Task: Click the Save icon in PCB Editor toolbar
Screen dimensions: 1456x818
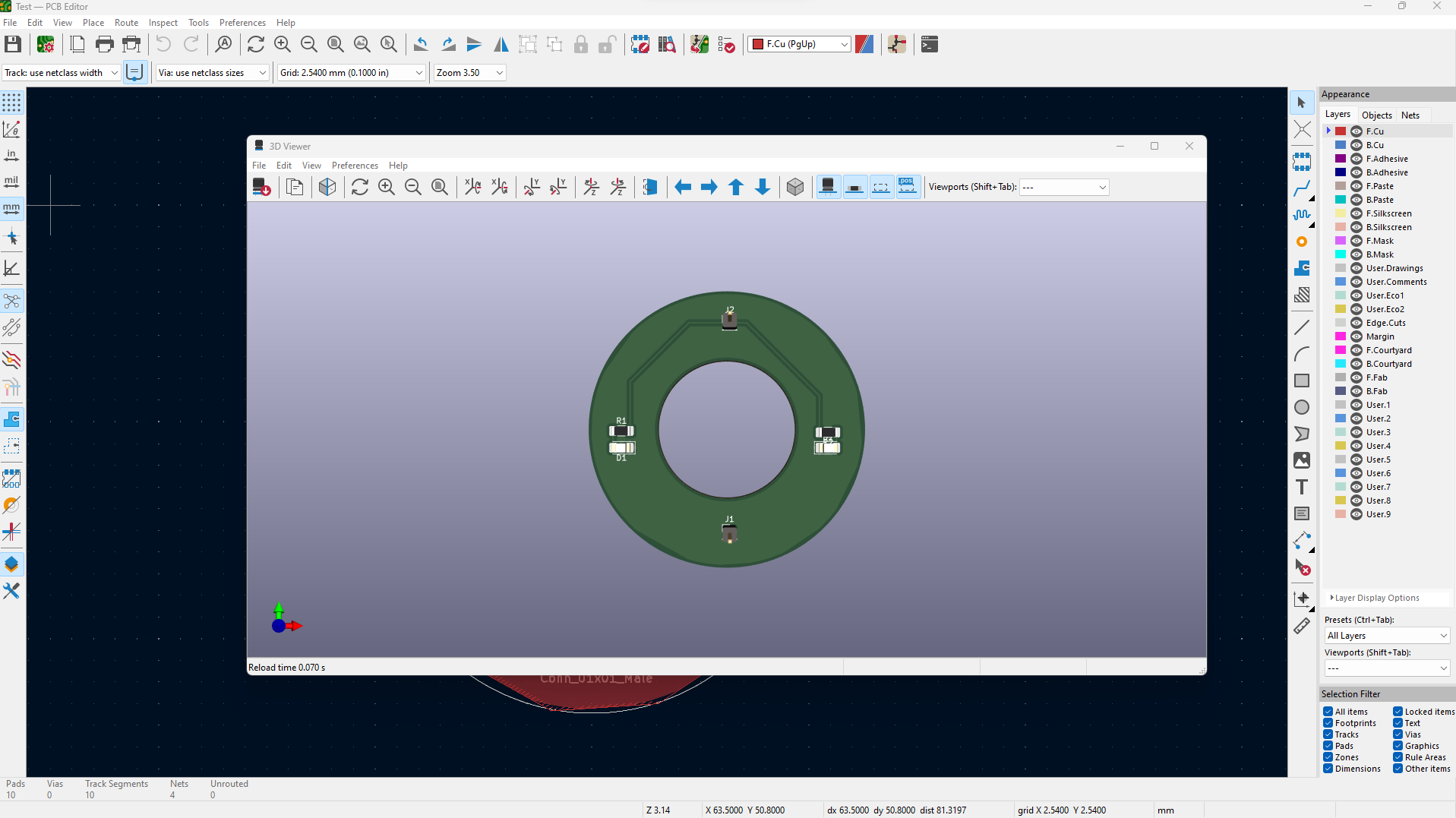Action: 13,44
